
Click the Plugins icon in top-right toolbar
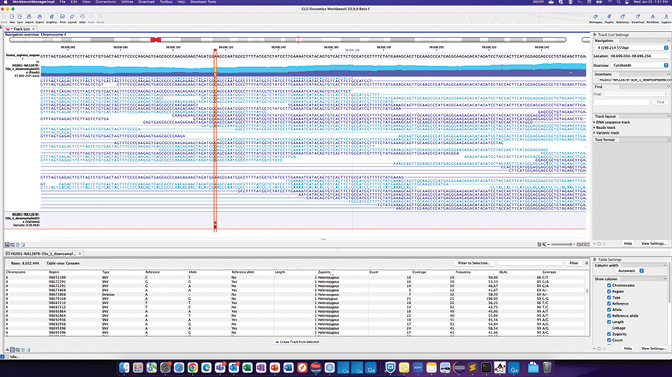coord(609,17)
